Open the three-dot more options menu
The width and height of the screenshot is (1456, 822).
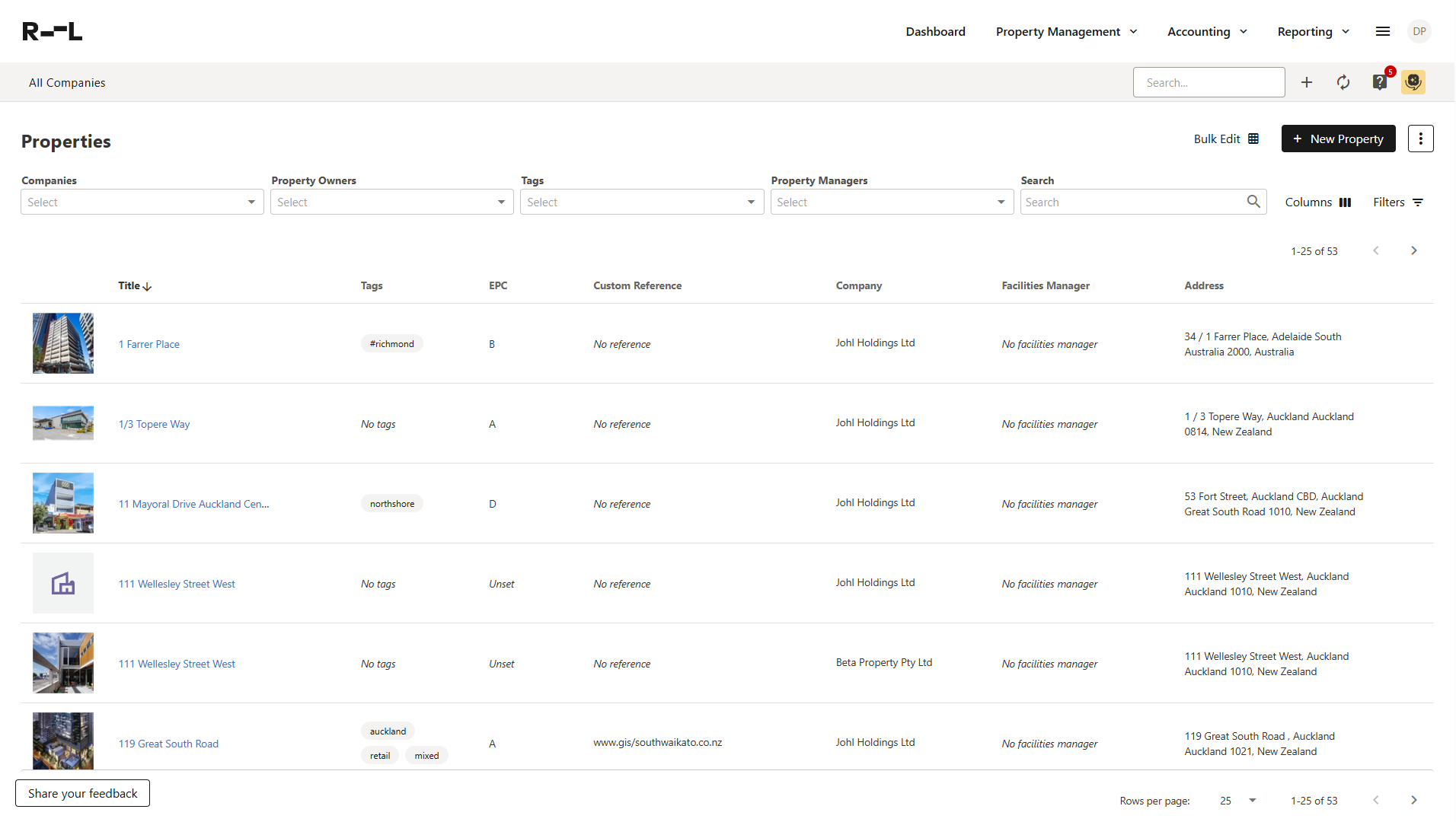click(x=1420, y=139)
